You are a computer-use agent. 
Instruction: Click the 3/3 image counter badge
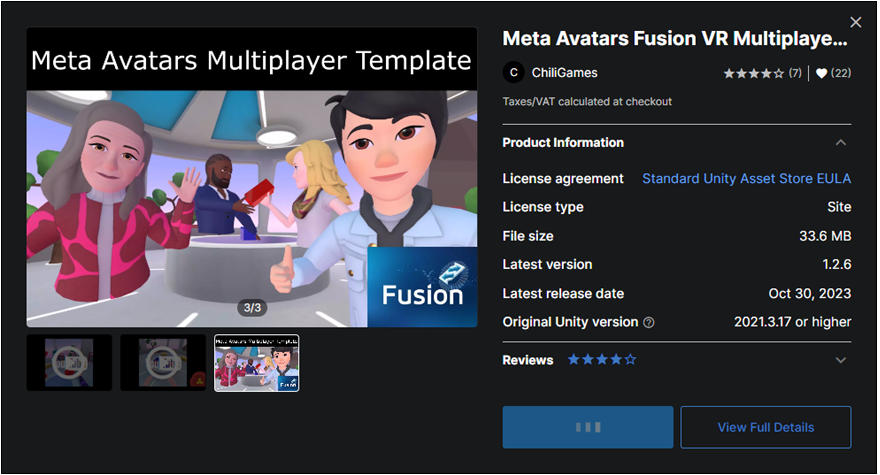pyautogui.click(x=252, y=308)
